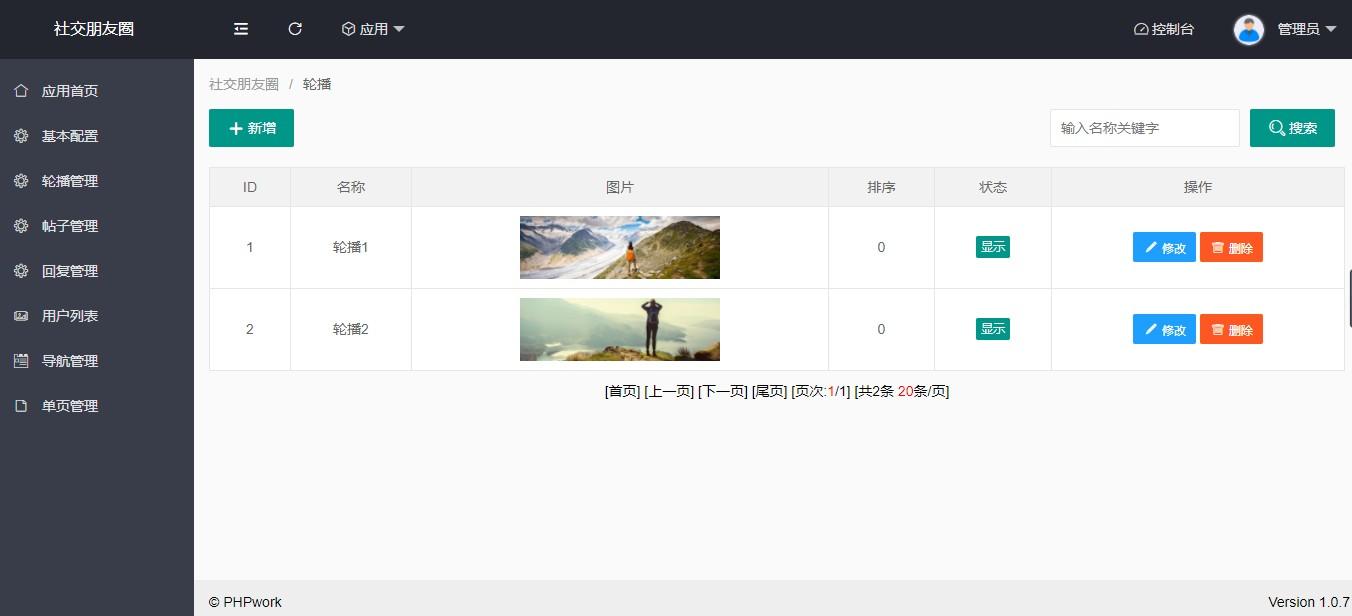The image size is (1352, 616).
Task: Click the 轮播1 mountain thumbnail image
Action: coord(620,247)
